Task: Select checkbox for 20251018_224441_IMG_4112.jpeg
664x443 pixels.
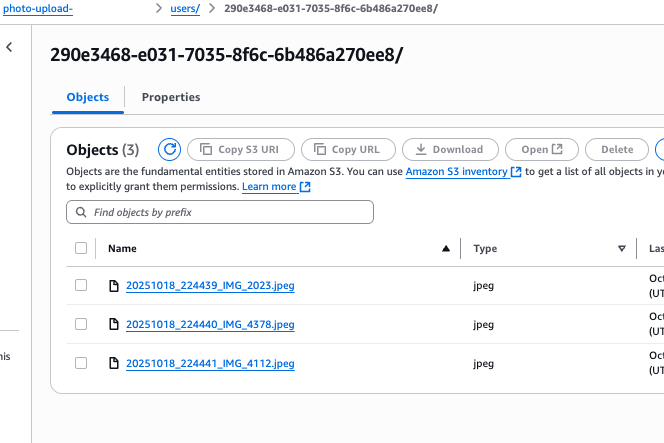Action: pyautogui.click(x=81, y=363)
